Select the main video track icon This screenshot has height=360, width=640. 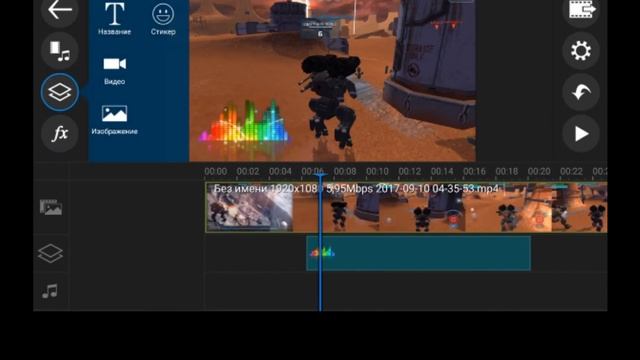pos(51,207)
